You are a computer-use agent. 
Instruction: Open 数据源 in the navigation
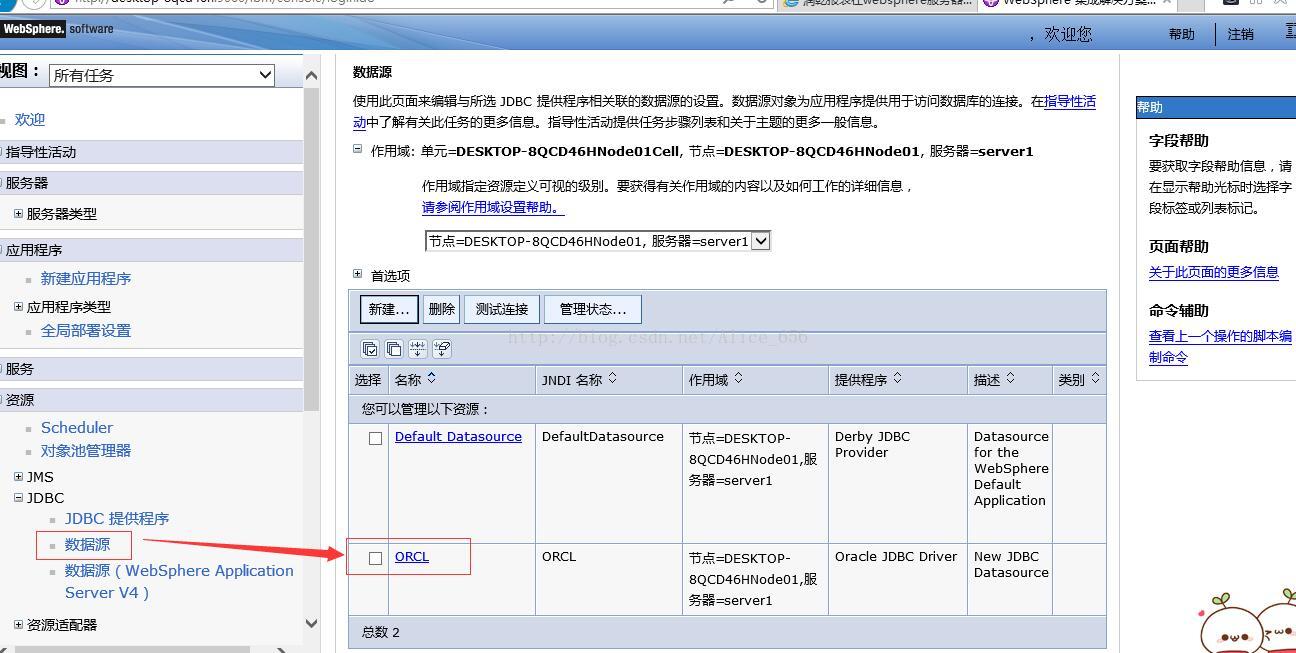coord(87,545)
